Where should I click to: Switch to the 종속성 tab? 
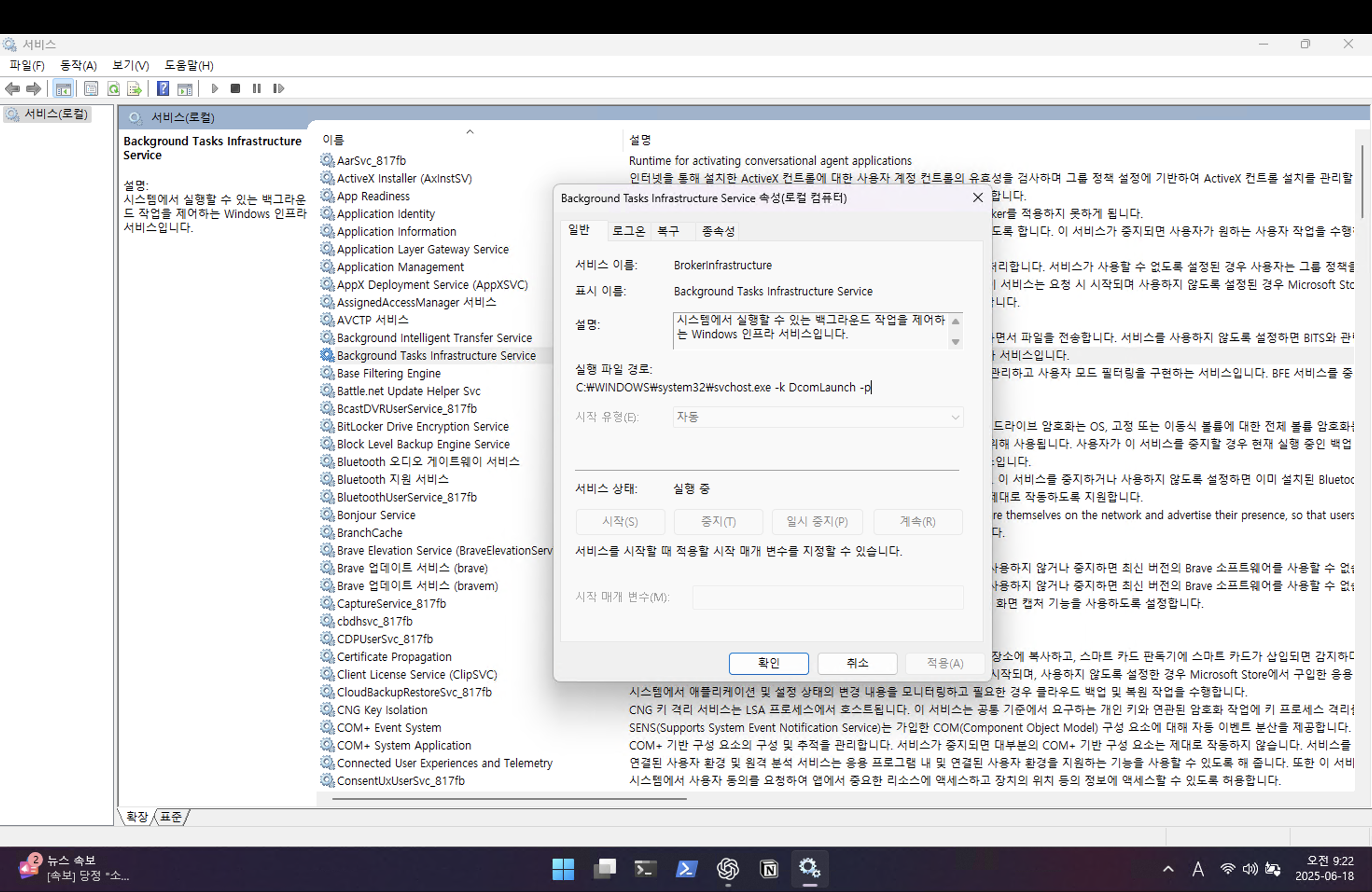718,231
